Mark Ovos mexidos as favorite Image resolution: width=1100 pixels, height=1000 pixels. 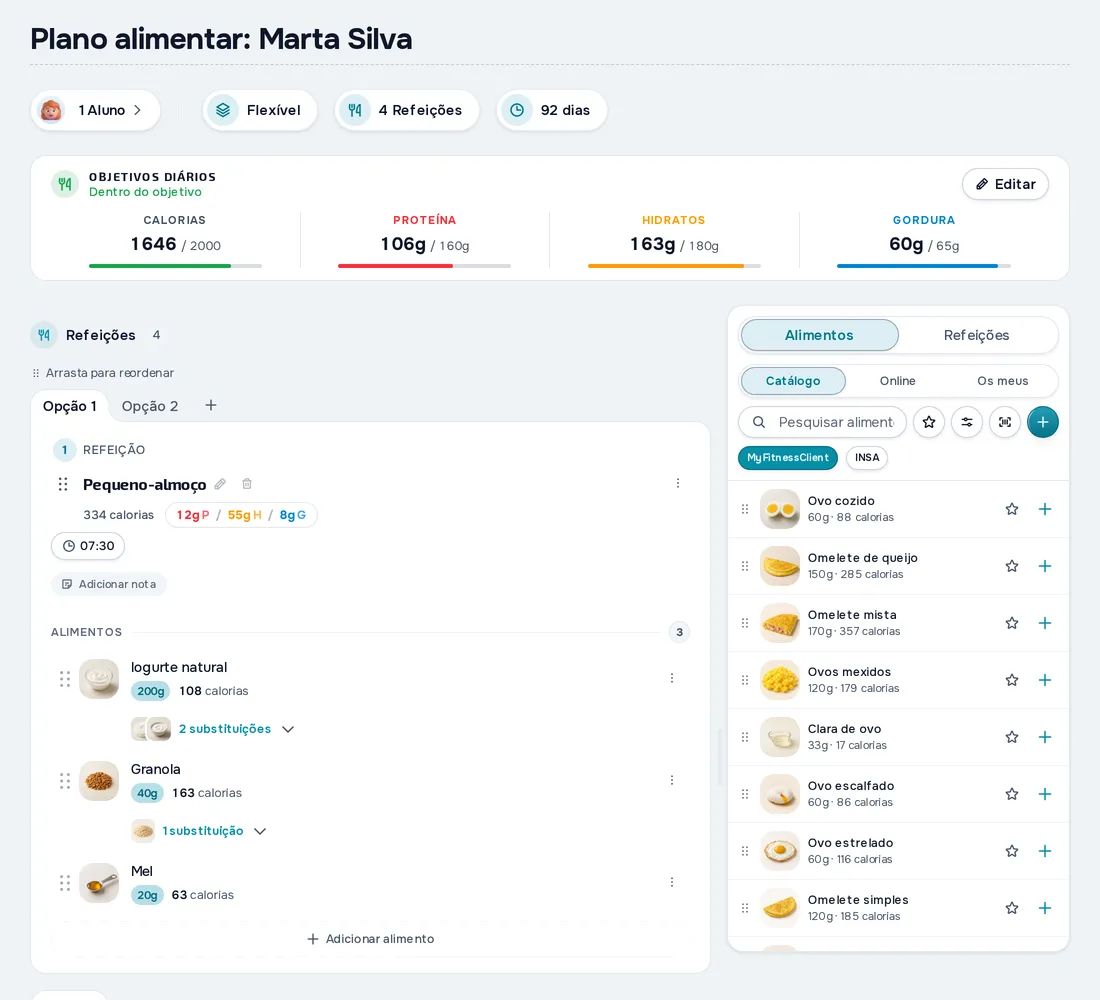[1012, 679]
